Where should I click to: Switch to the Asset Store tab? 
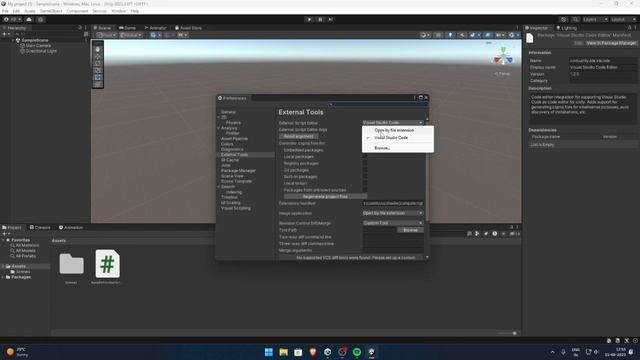[x=189, y=28]
